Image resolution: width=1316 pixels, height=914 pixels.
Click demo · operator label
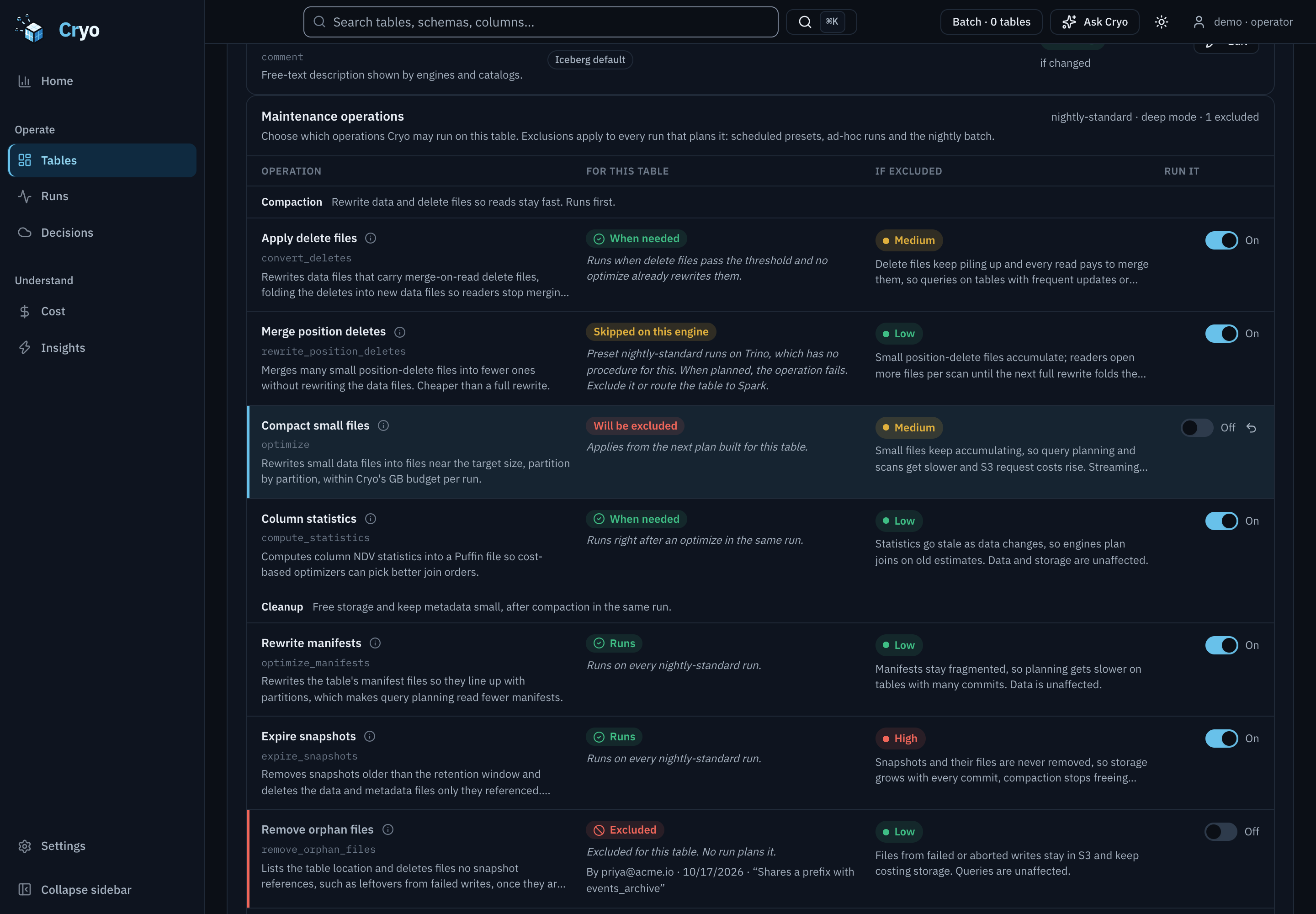[x=1253, y=22]
